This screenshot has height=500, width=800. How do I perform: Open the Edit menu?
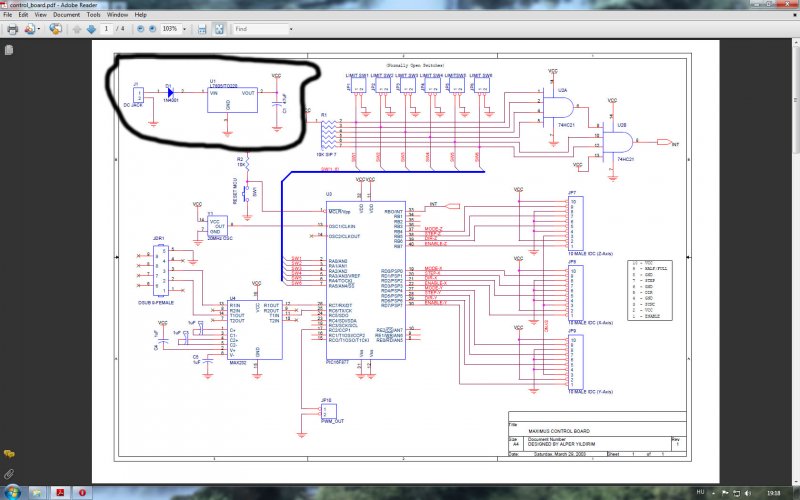(x=23, y=15)
